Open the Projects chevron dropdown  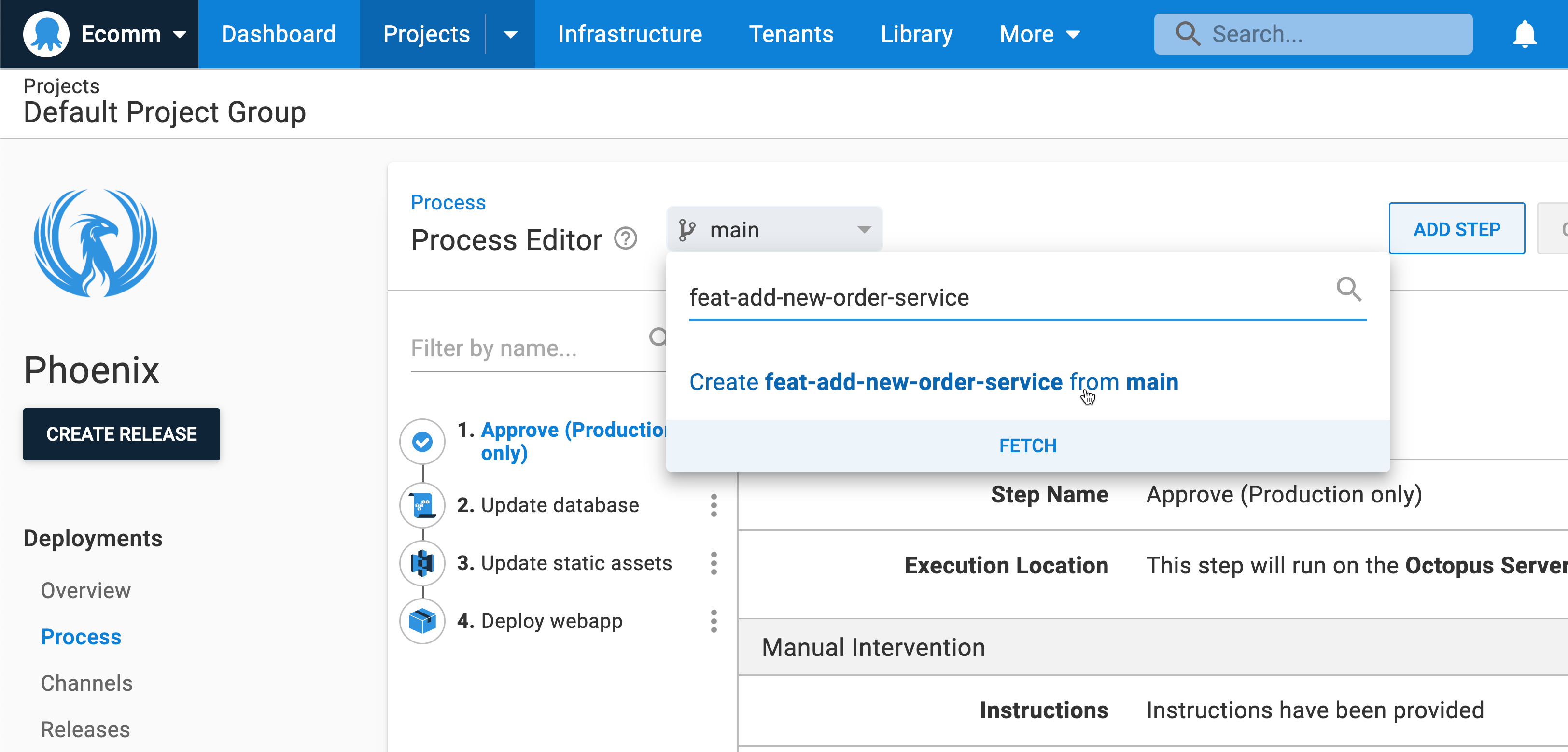point(510,35)
